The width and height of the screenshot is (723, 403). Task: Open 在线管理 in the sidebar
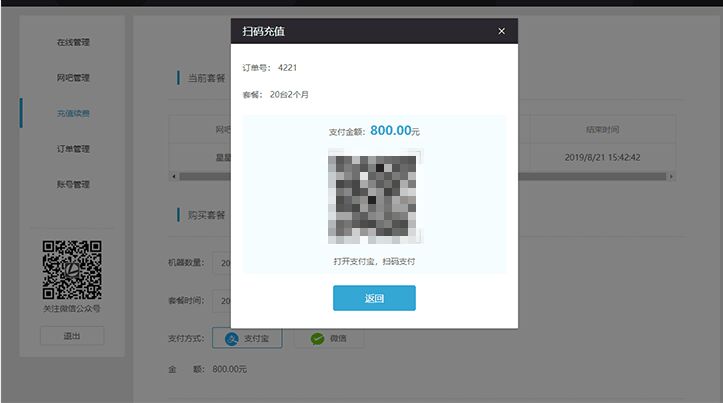coord(73,42)
